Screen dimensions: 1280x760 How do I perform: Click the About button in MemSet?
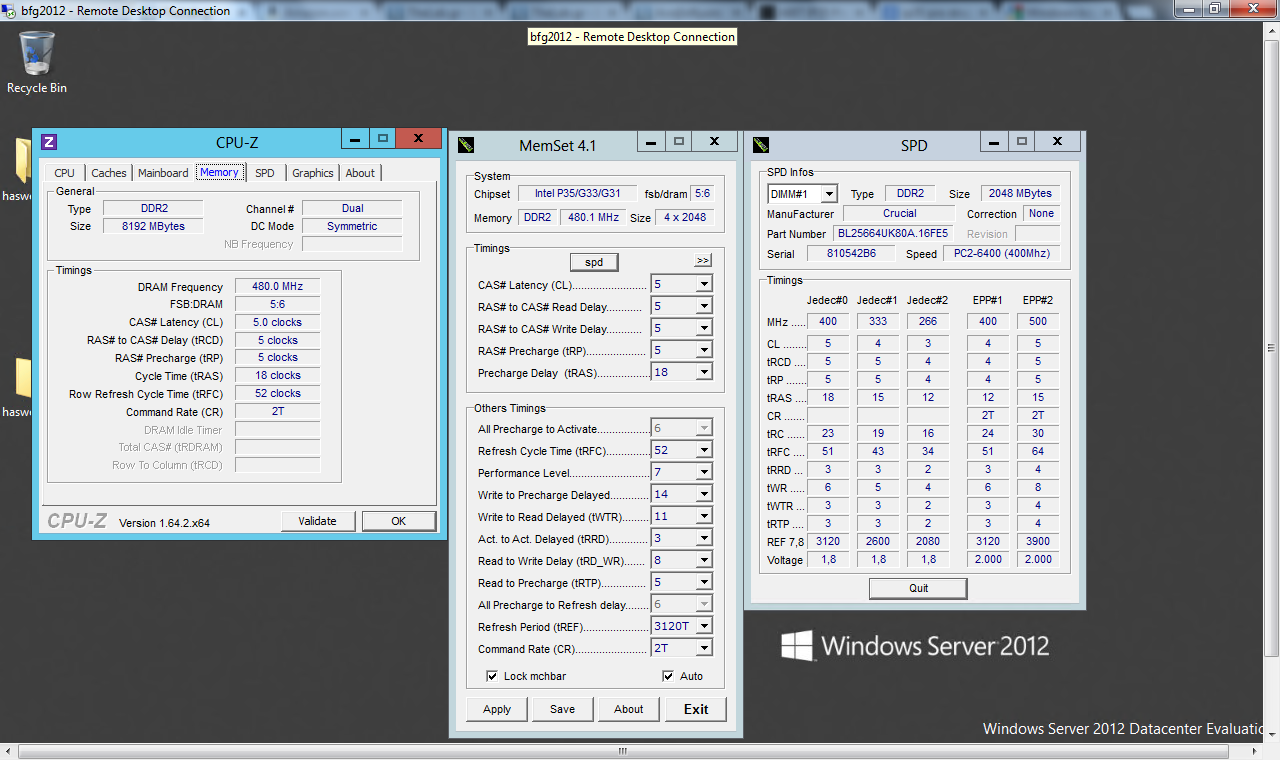(629, 709)
